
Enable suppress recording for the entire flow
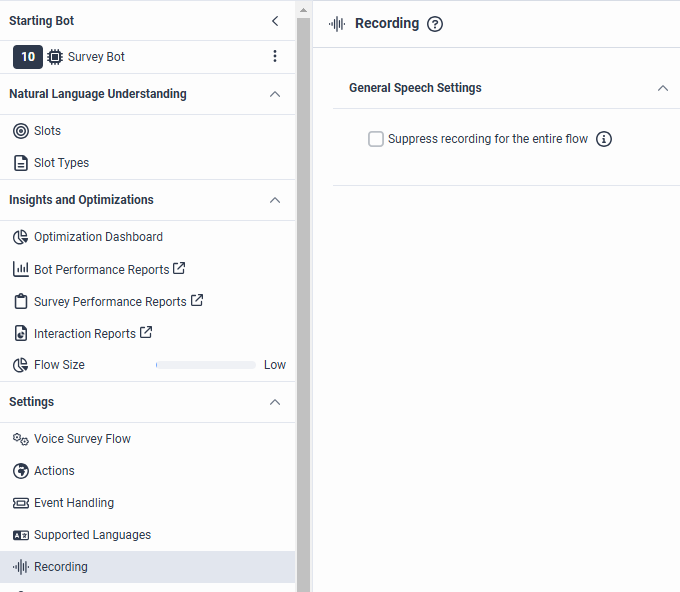(x=376, y=139)
